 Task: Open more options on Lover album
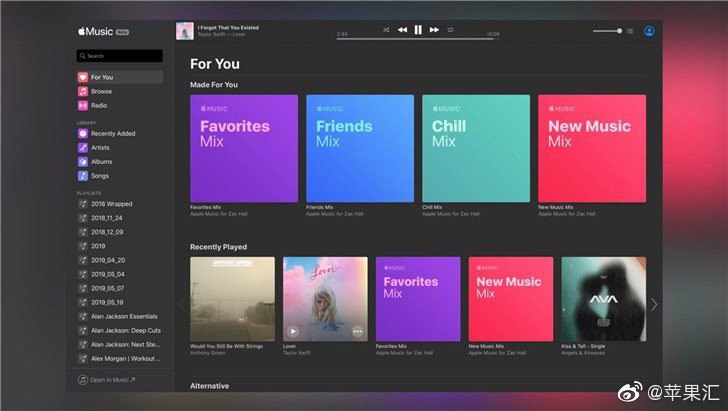click(x=358, y=332)
